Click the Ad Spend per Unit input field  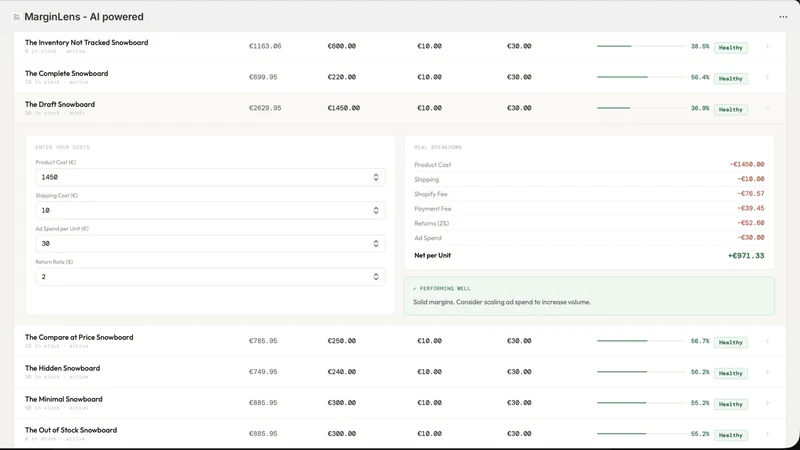210,243
